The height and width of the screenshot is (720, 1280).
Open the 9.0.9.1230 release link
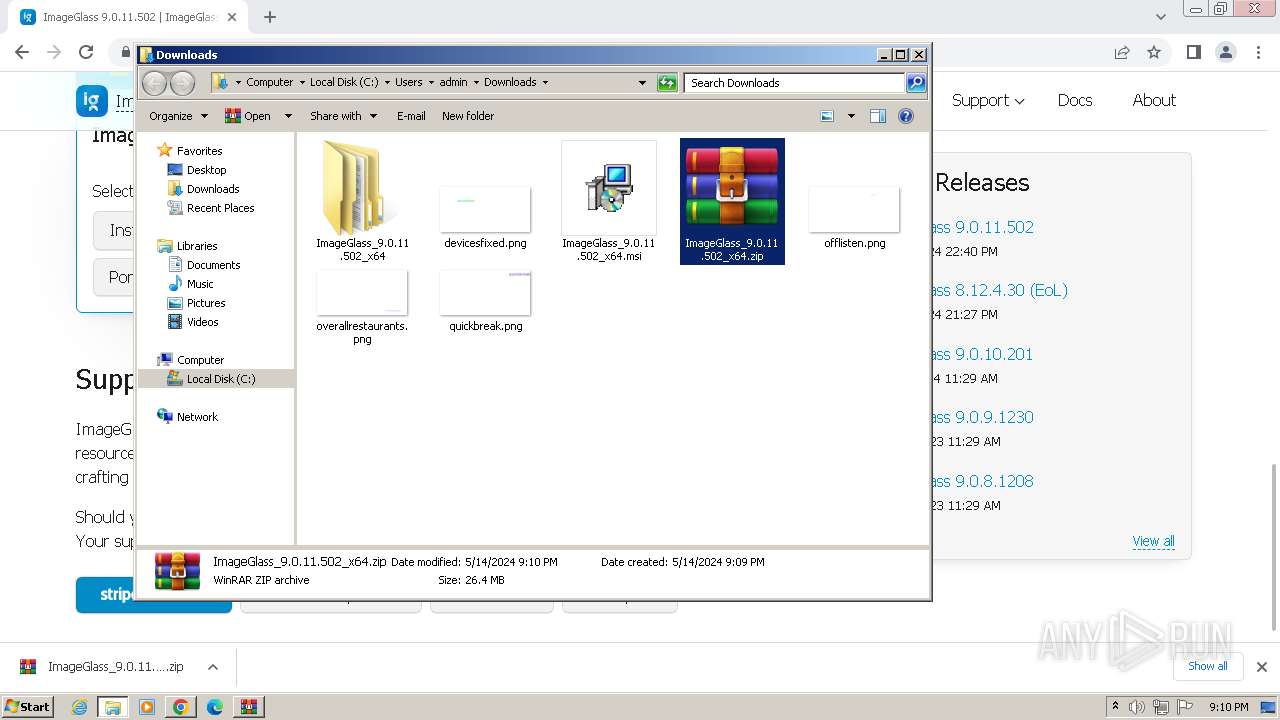pos(982,417)
